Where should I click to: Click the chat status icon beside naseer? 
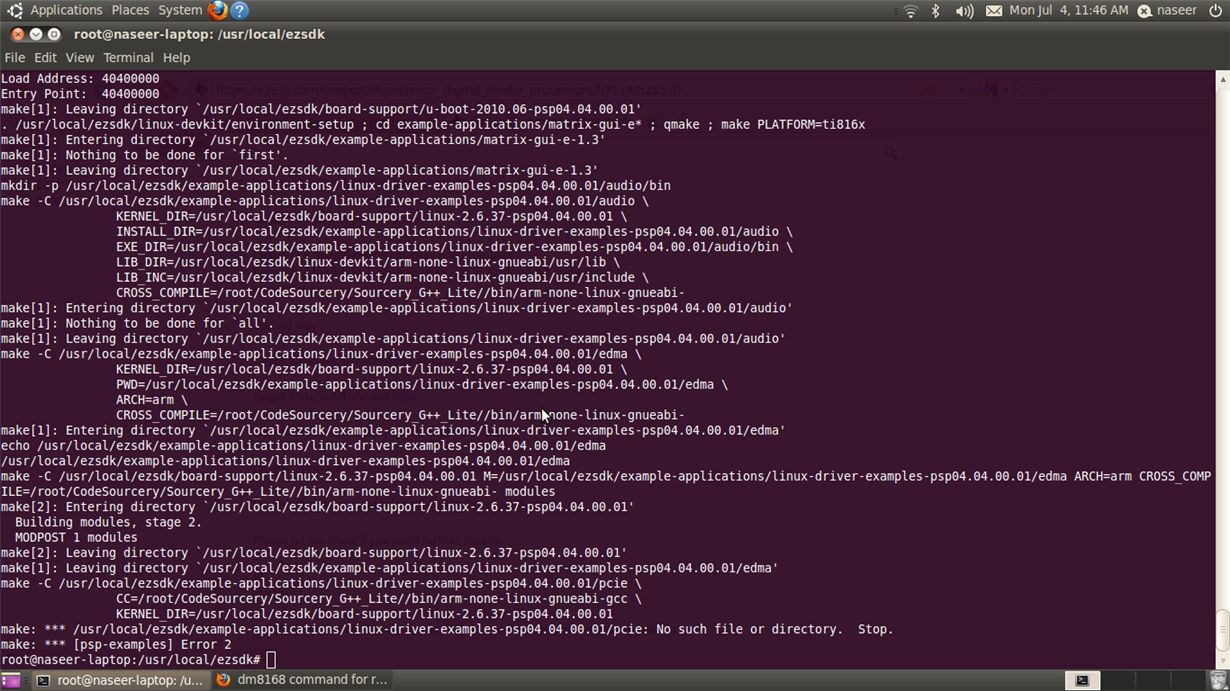pos(1147,11)
